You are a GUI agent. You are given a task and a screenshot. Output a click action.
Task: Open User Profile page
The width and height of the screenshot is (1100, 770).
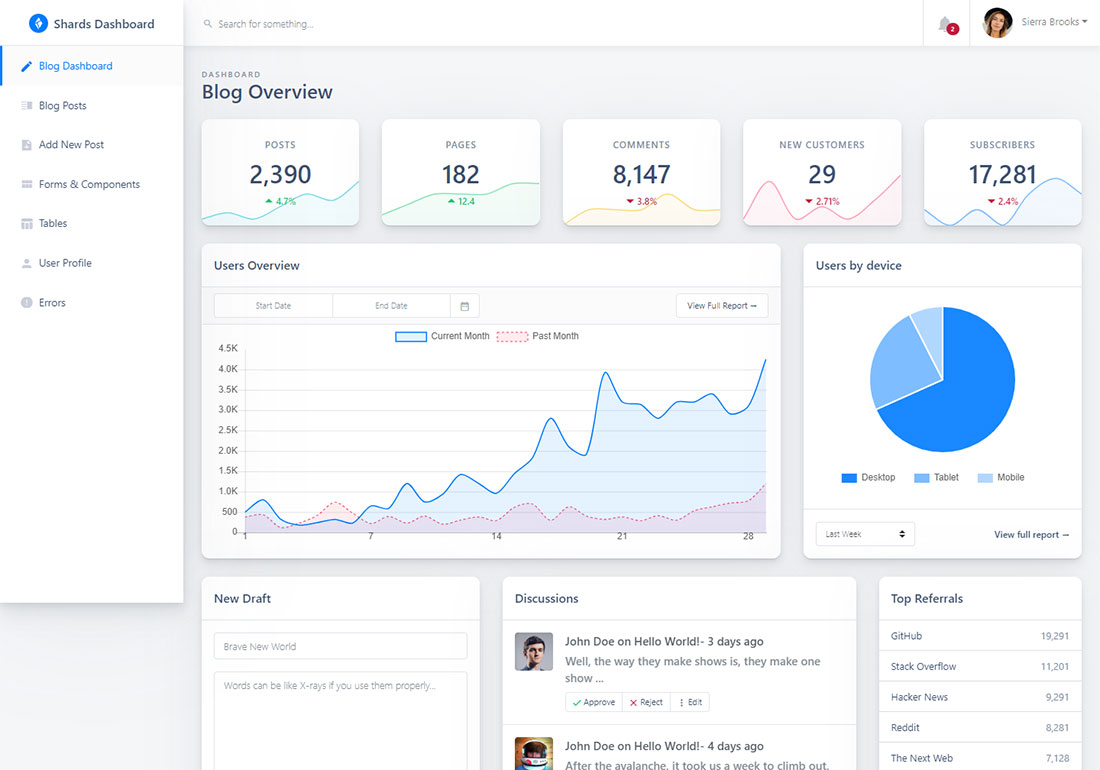pos(92,264)
